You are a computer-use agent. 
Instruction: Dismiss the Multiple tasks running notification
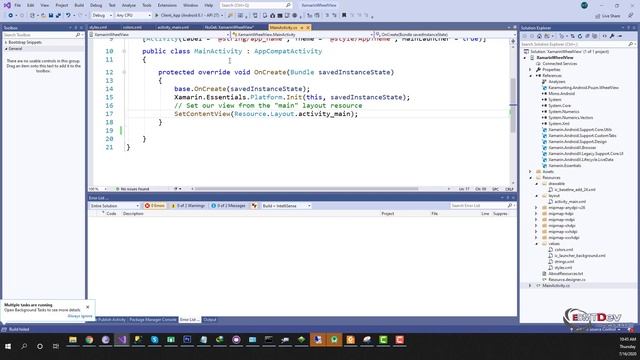pos(87,307)
